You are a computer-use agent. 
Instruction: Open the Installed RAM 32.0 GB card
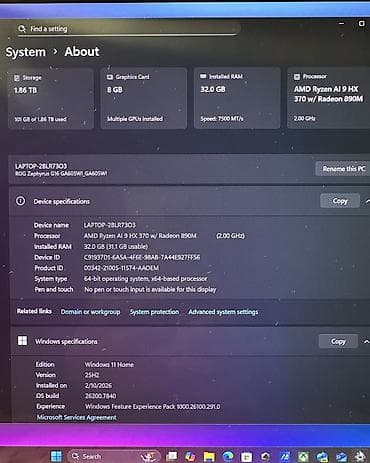click(237, 98)
